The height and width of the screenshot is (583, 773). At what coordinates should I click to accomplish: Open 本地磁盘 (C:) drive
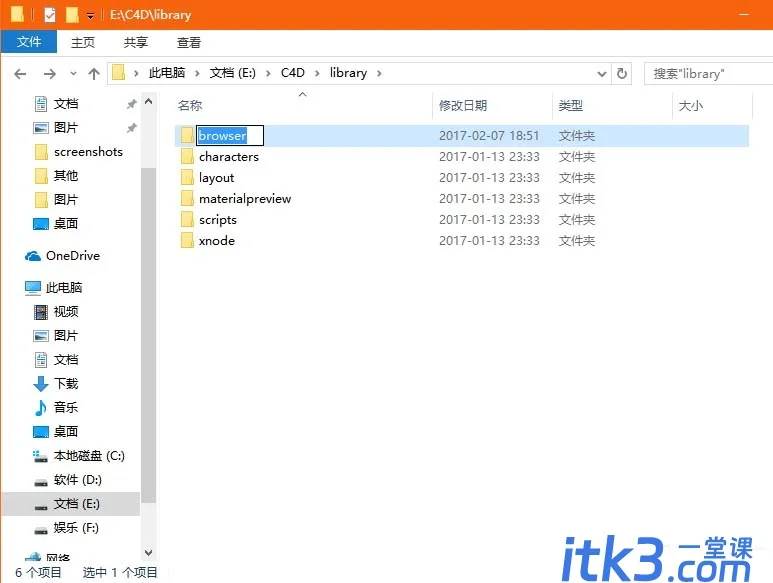tap(89, 456)
